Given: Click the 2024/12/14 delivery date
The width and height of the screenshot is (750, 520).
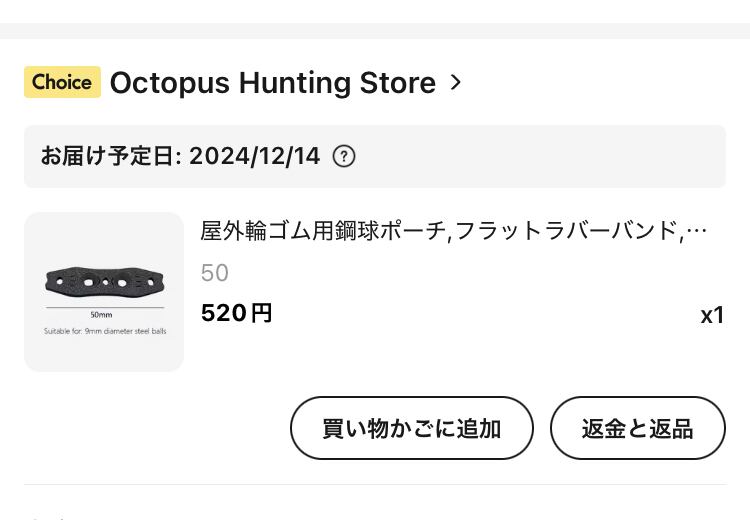Looking at the screenshot, I should pos(254,156).
